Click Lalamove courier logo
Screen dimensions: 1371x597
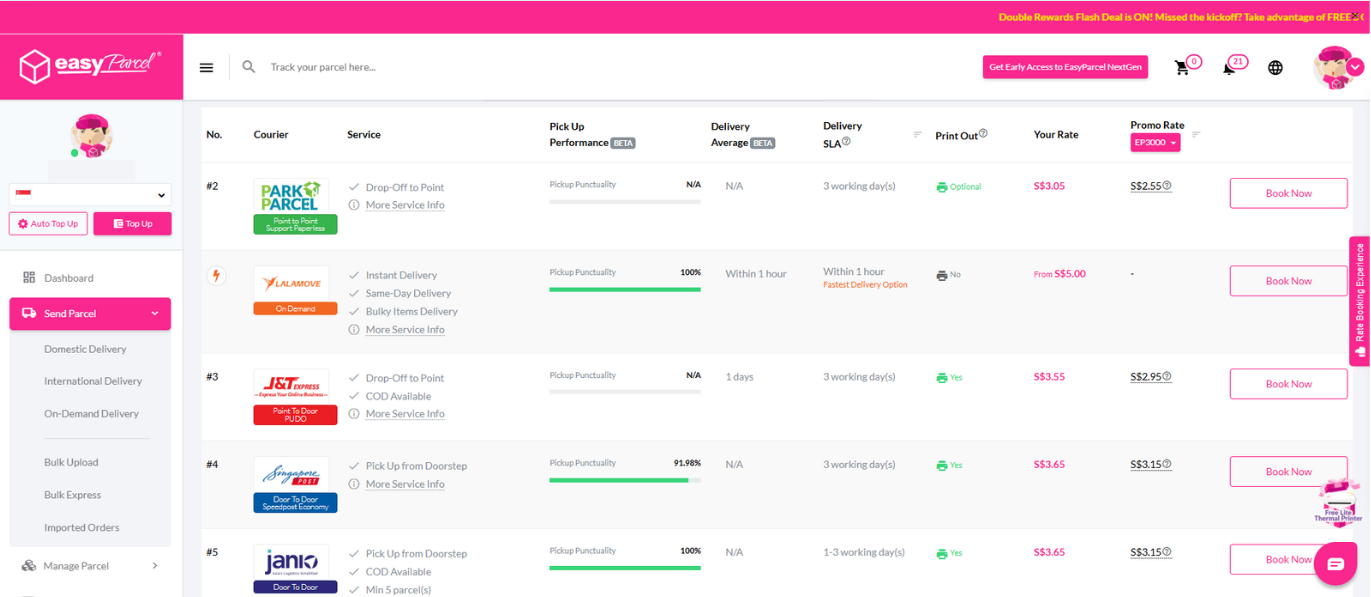[291, 284]
